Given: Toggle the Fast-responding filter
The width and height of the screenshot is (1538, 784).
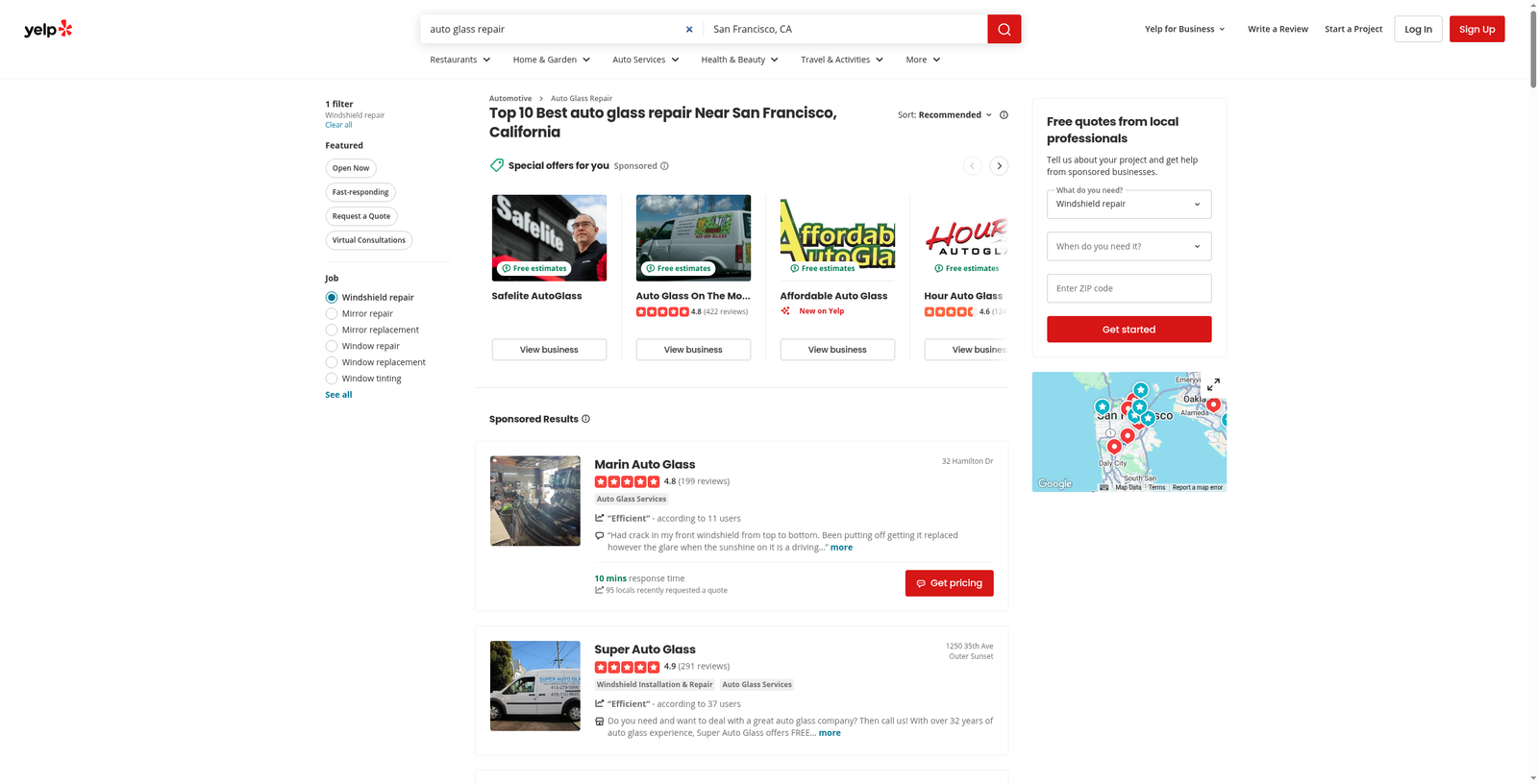Looking at the screenshot, I should click(x=360, y=192).
